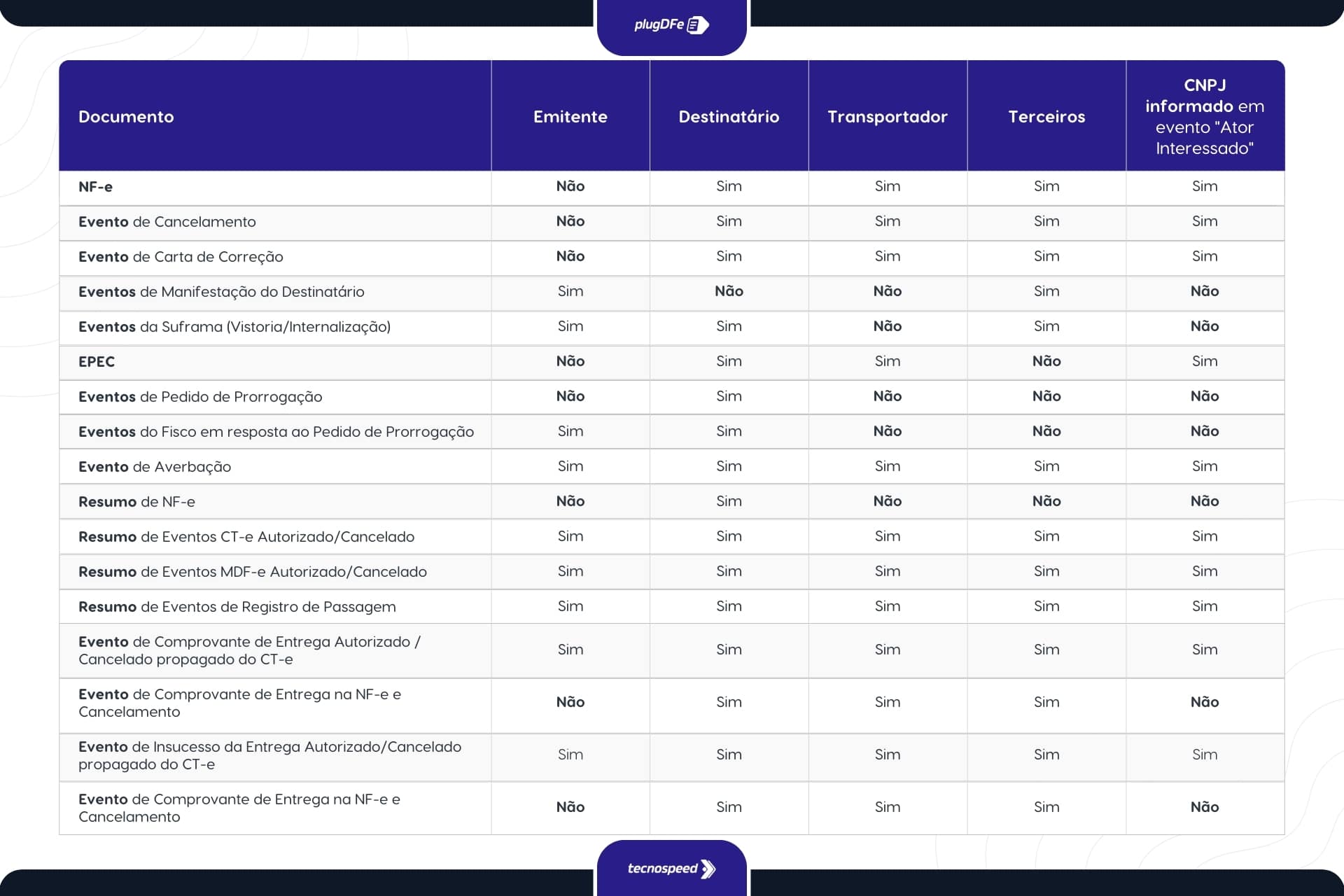Screen dimensions: 1344x896
Task: Click the Evento de Averbação label
Action: 155,467
